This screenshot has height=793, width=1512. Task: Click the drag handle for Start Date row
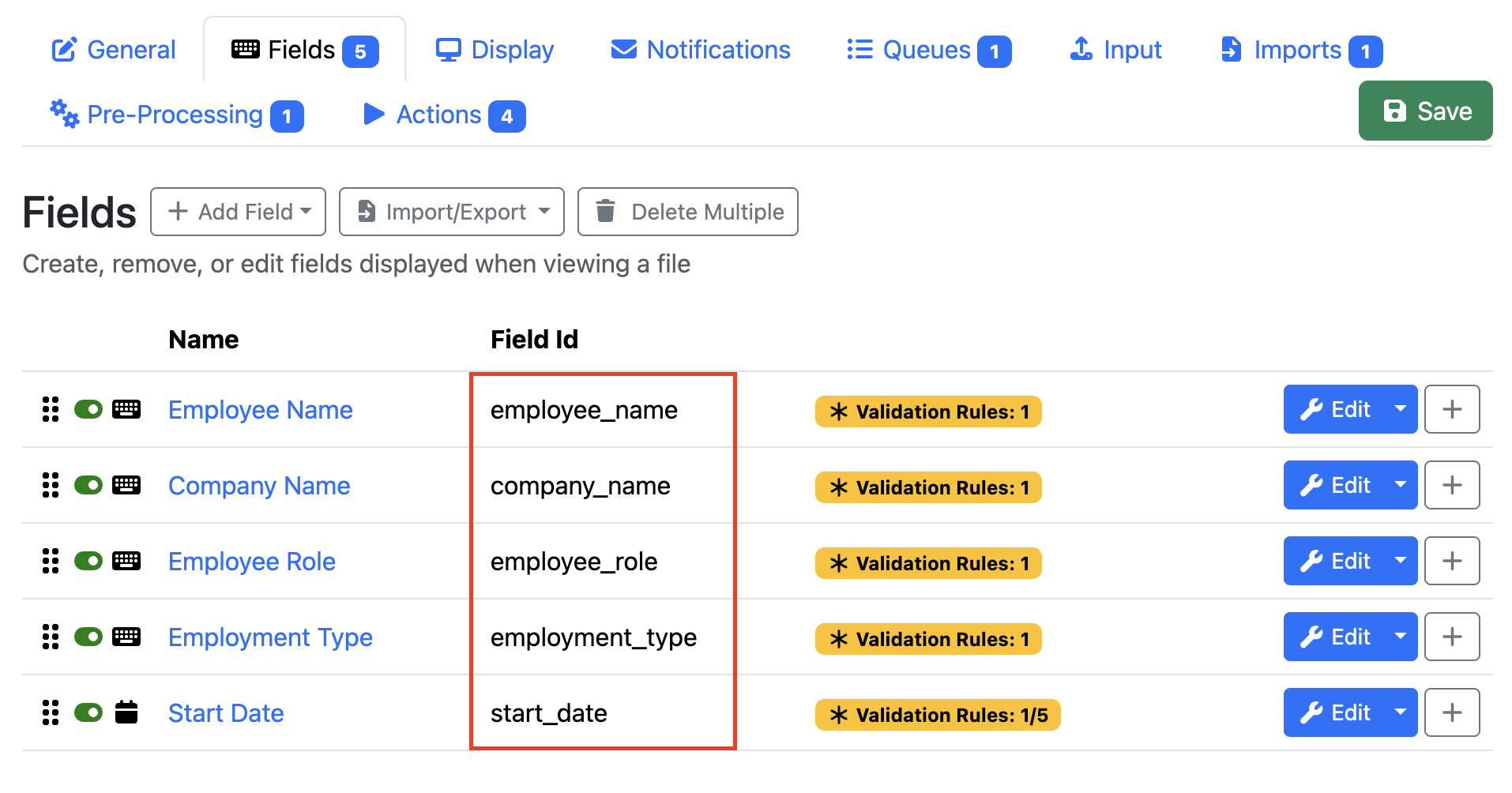[51, 712]
